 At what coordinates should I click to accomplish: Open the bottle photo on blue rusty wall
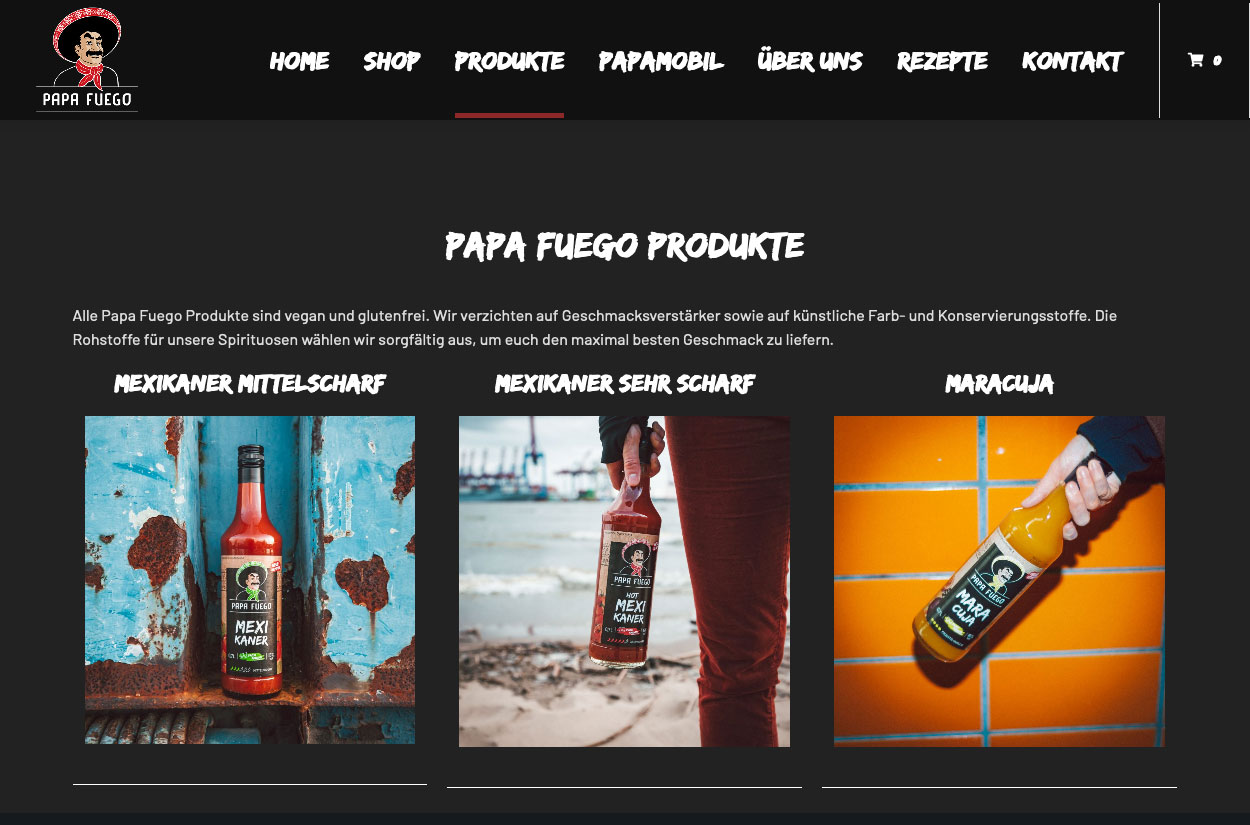(x=250, y=580)
